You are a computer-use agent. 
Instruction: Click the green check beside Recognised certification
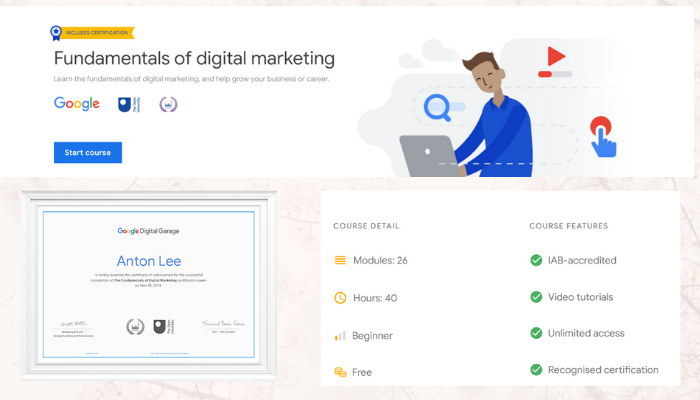[x=536, y=370]
